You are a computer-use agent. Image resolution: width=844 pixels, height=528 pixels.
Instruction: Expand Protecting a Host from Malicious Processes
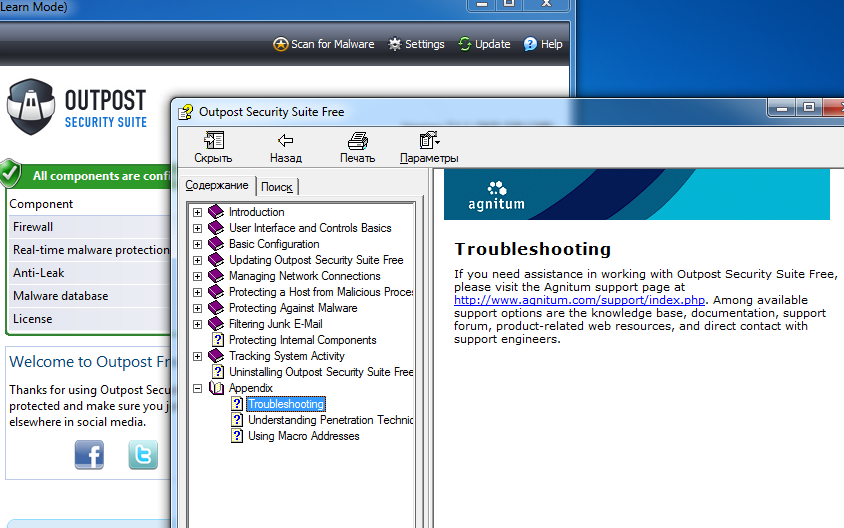pos(198,293)
